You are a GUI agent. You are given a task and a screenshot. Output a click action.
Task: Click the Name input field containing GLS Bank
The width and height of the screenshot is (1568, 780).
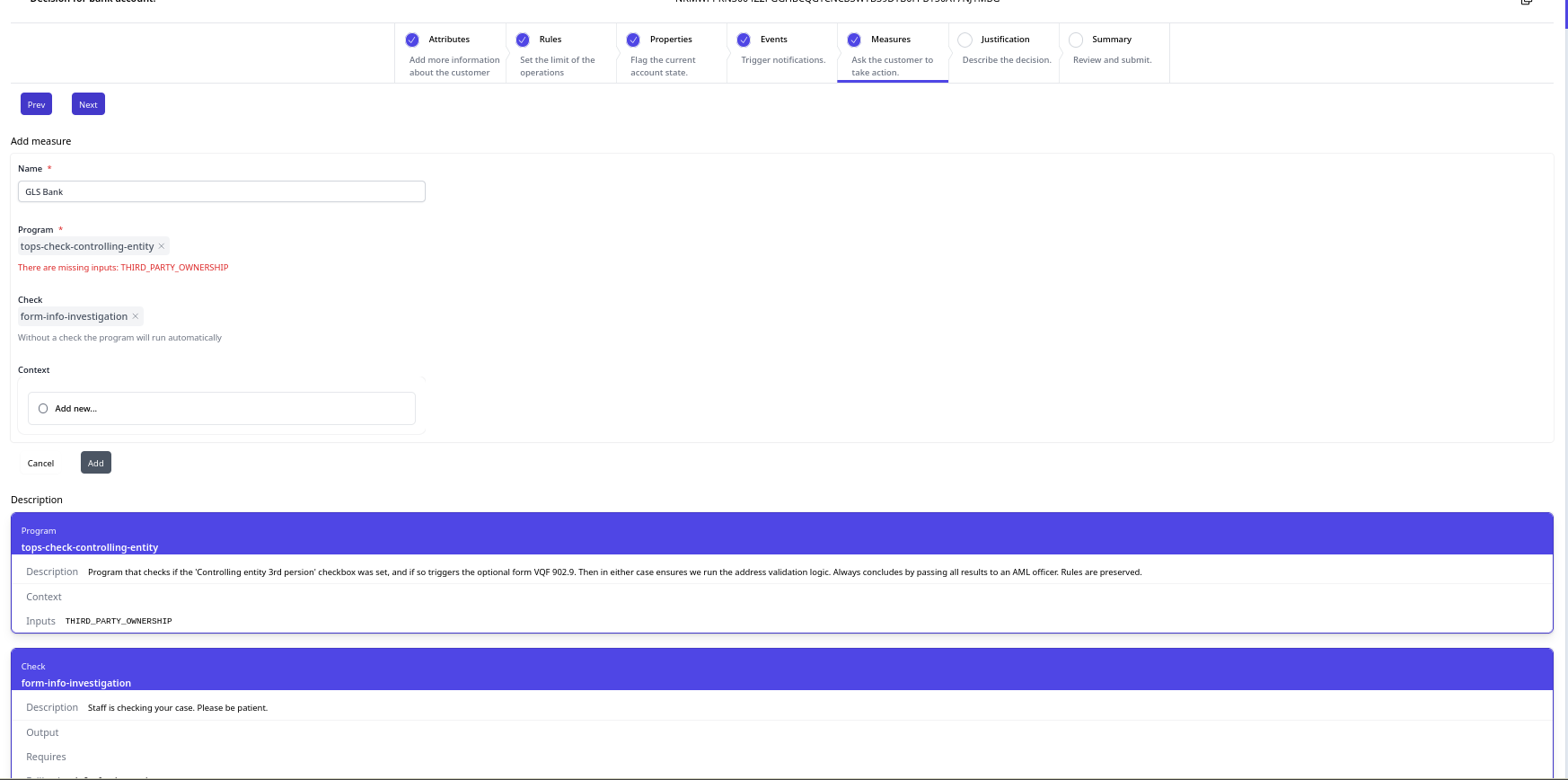(221, 191)
